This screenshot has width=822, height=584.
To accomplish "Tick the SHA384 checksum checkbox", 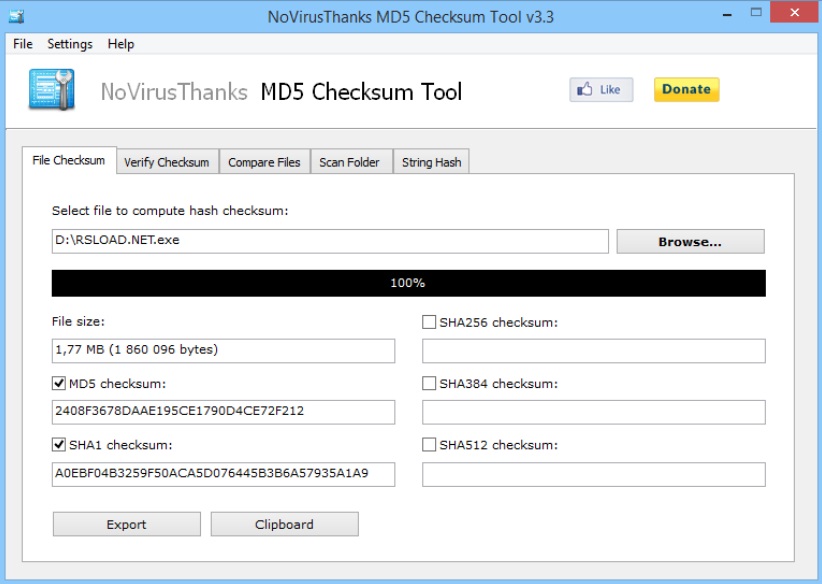I will click(x=429, y=383).
